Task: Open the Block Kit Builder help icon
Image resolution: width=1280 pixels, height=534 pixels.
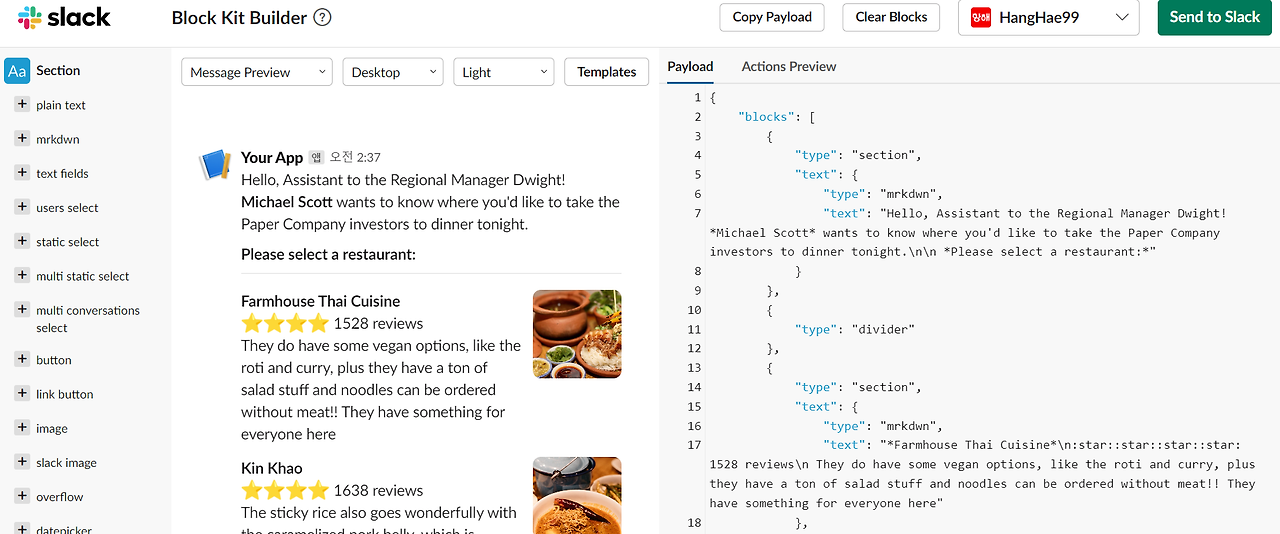Action: click(x=322, y=17)
